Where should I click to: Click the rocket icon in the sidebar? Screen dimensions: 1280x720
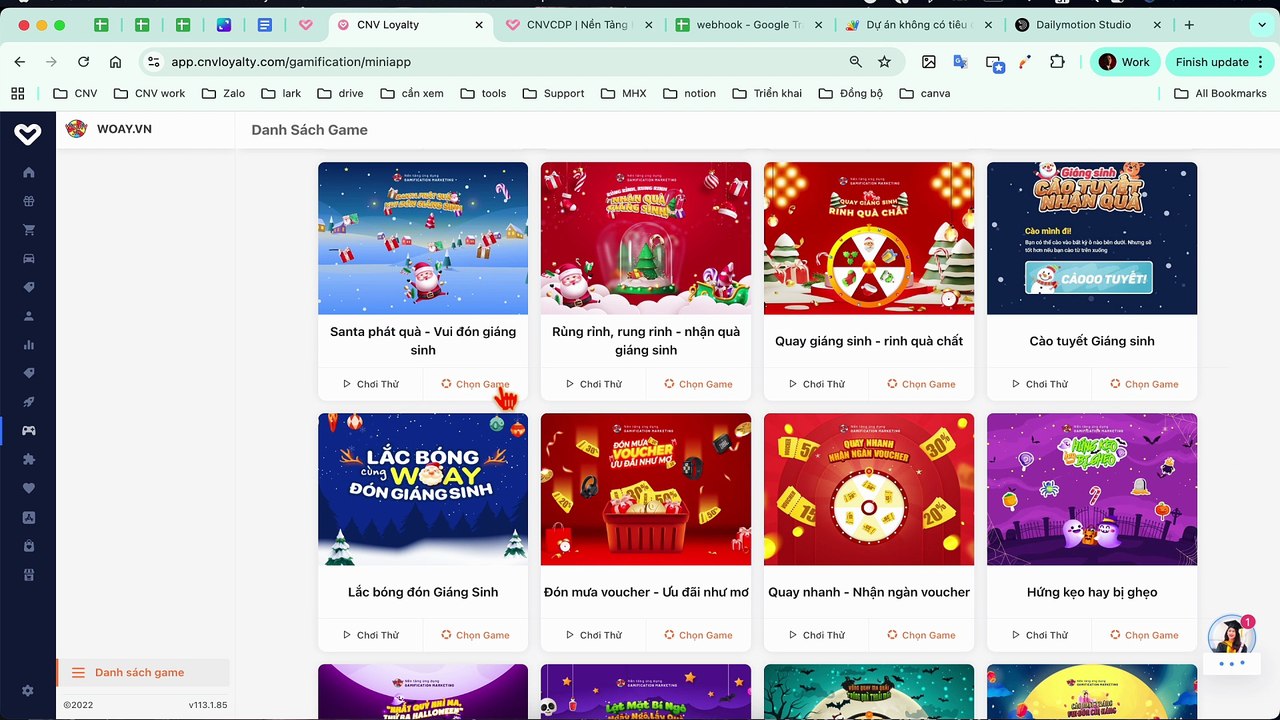coord(28,402)
